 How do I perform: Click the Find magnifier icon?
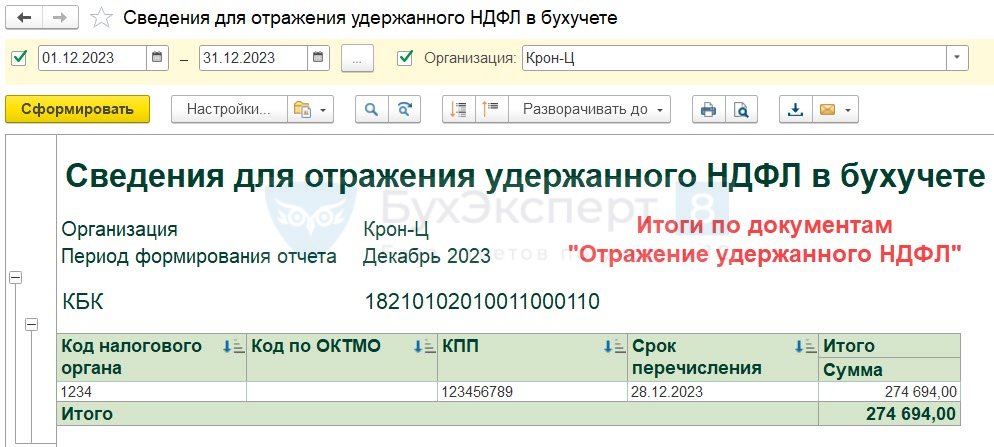click(x=371, y=109)
